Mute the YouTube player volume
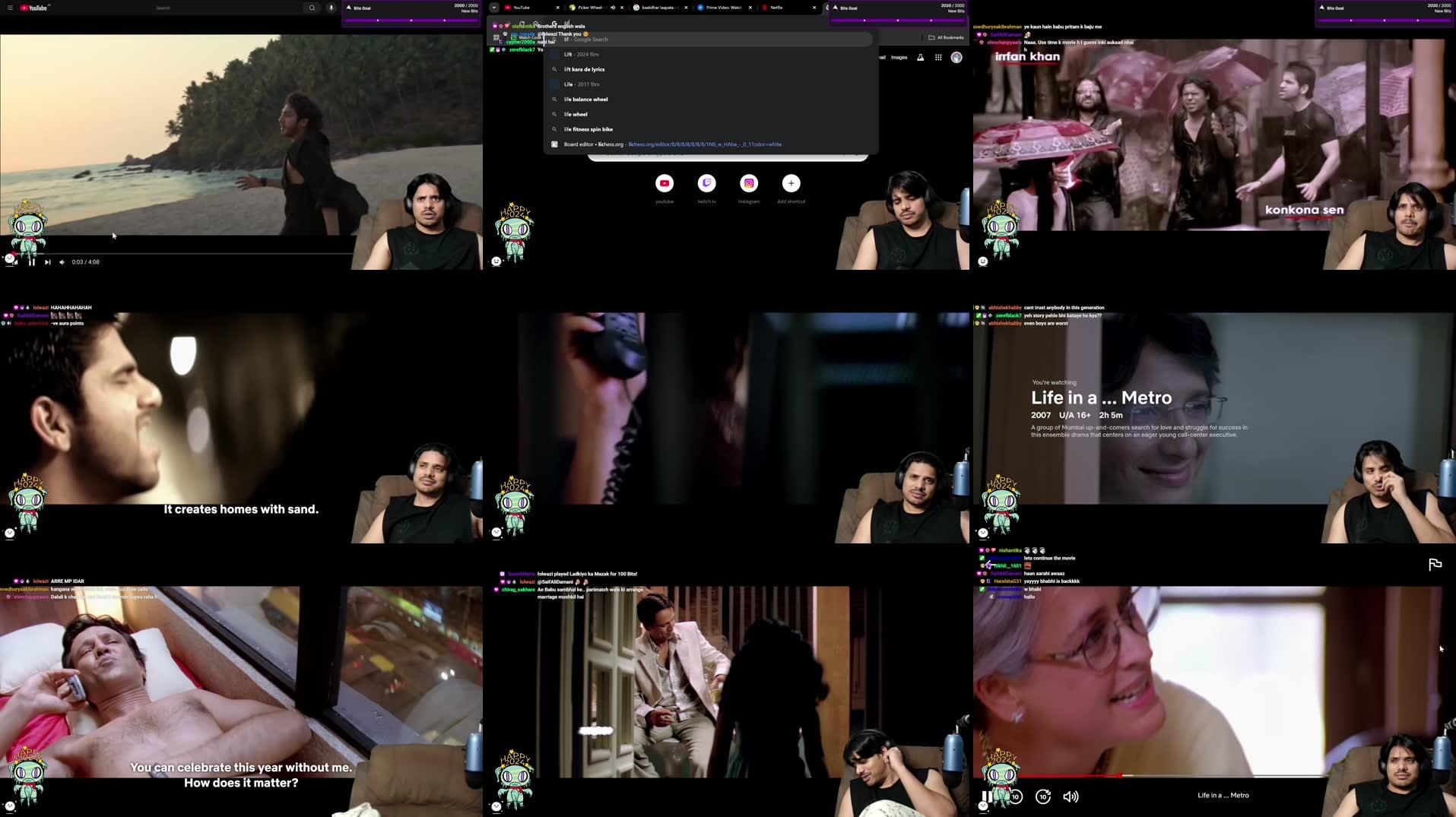 pos(62,262)
